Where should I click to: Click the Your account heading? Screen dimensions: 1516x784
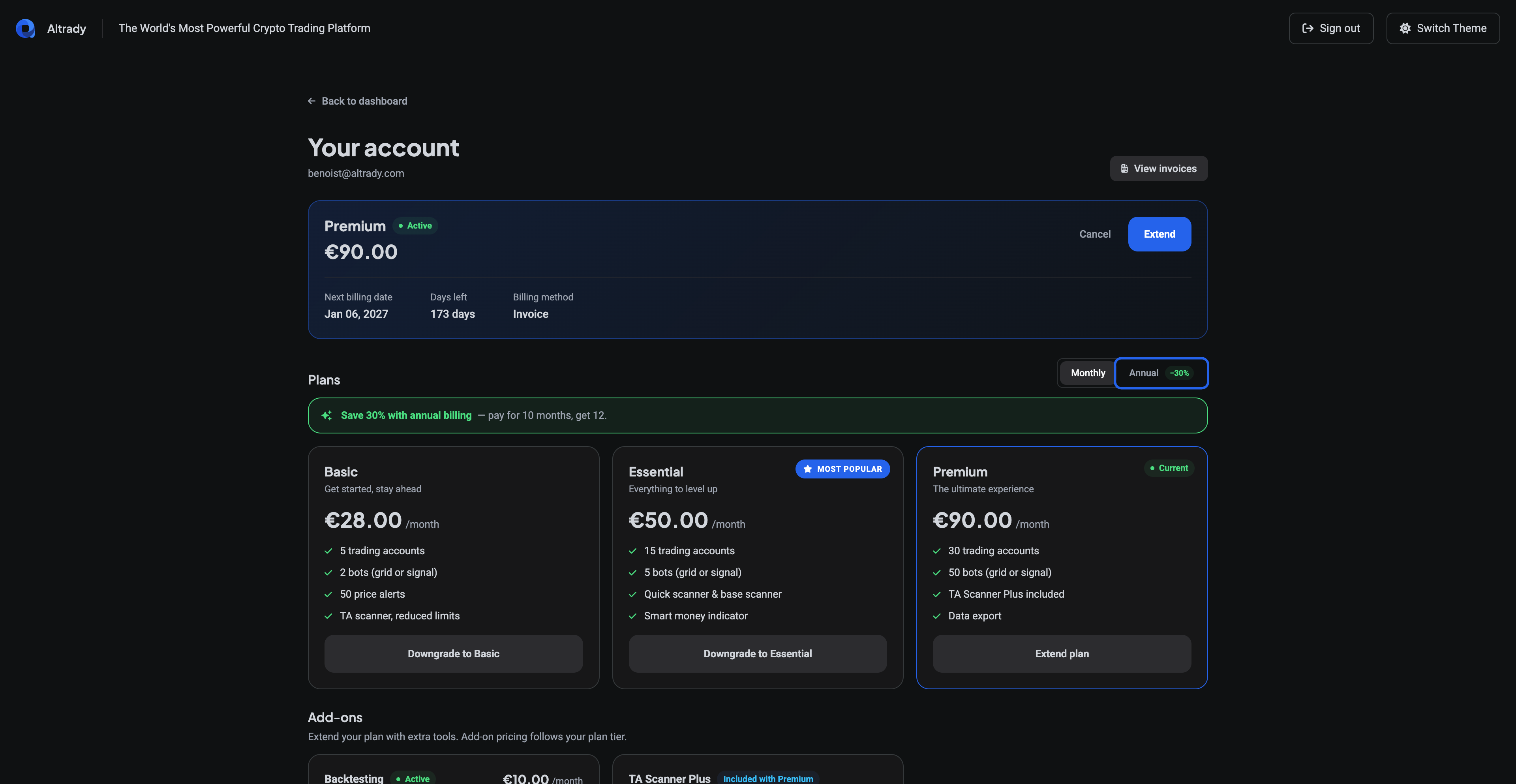[383, 148]
